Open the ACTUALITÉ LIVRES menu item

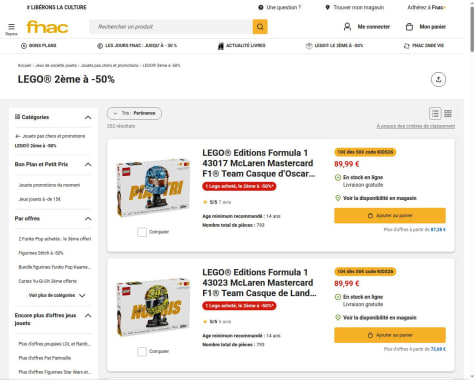coord(242,46)
